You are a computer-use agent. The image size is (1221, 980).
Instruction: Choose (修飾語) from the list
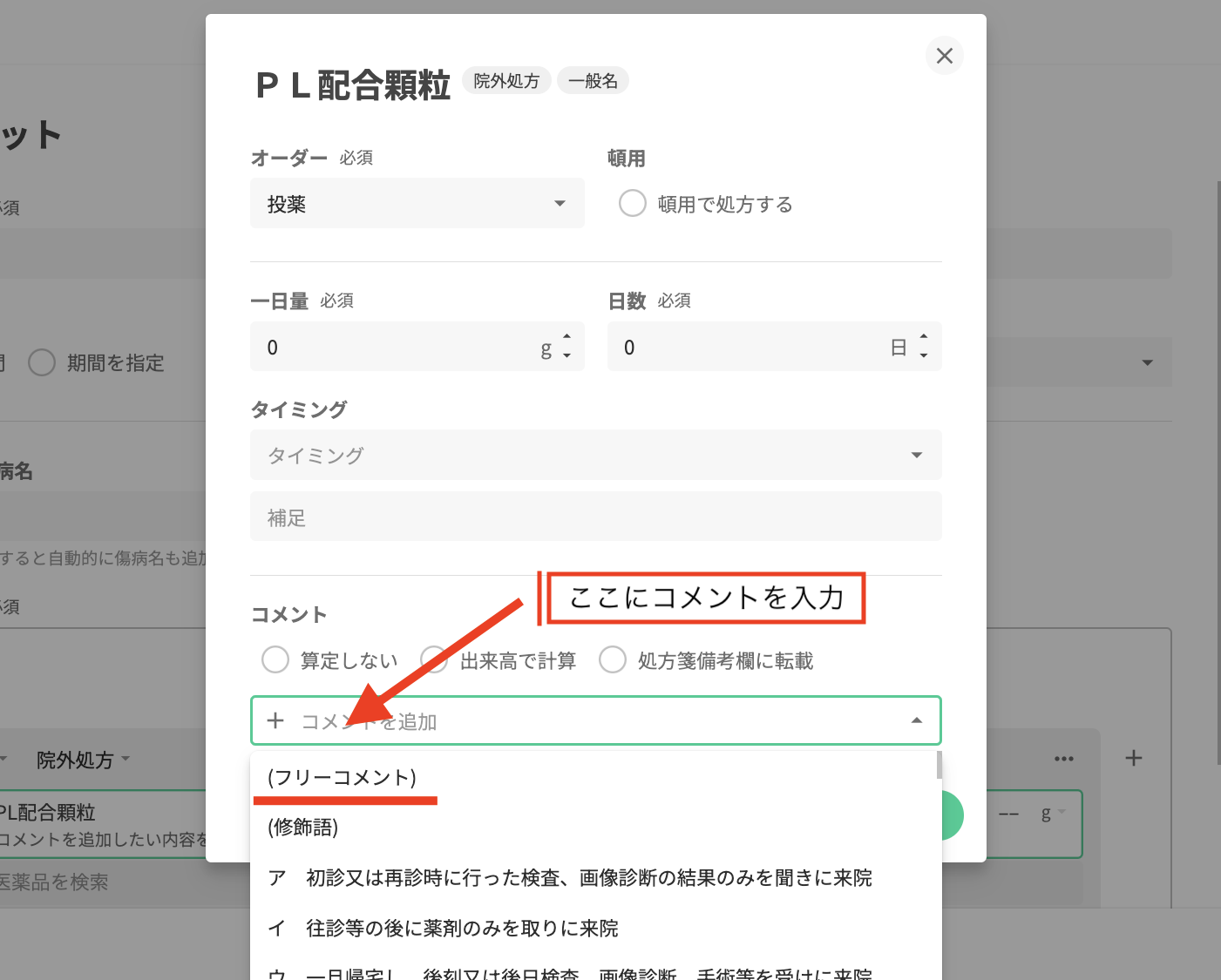pyautogui.click(x=596, y=827)
